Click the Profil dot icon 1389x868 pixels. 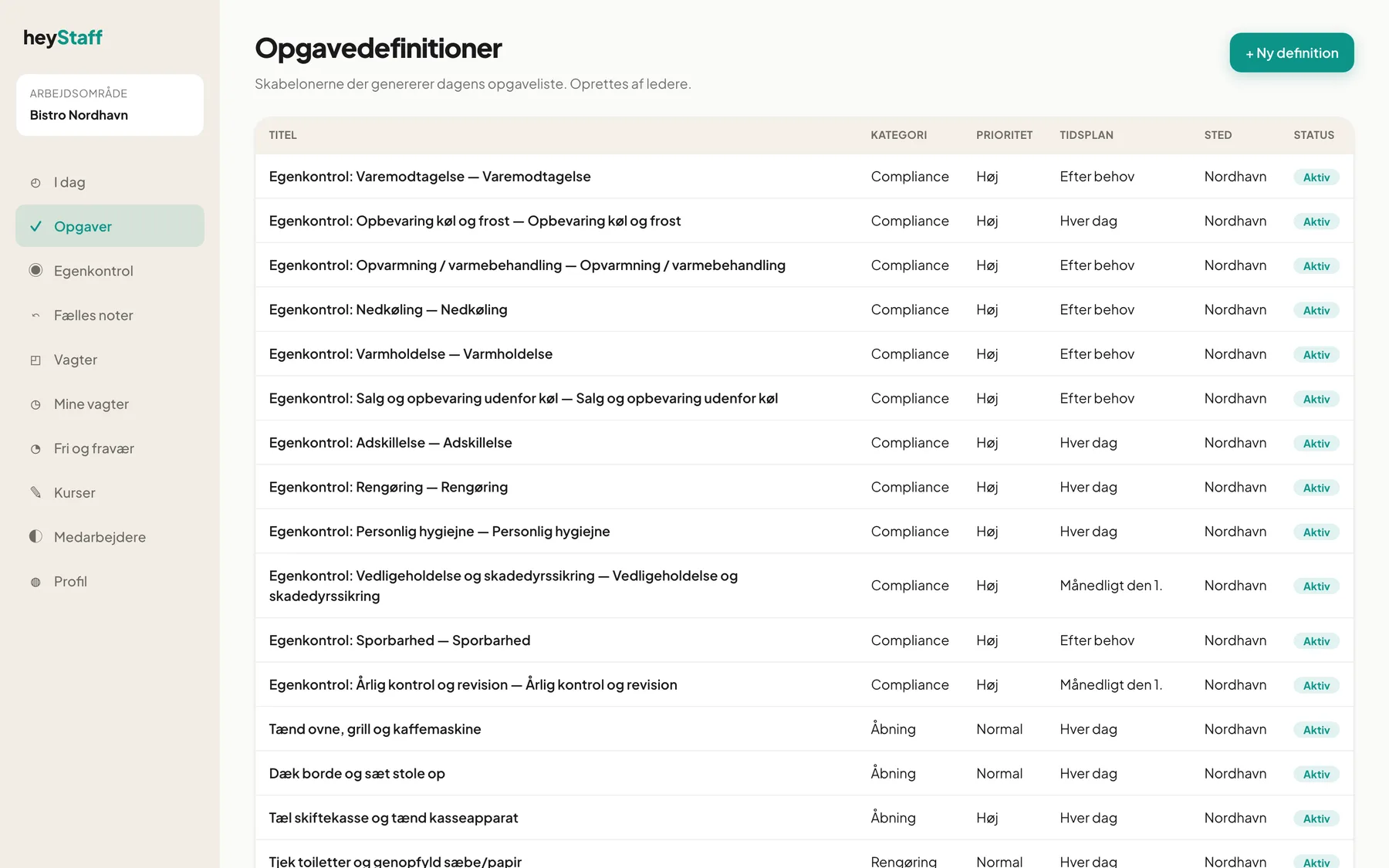click(x=35, y=582)
